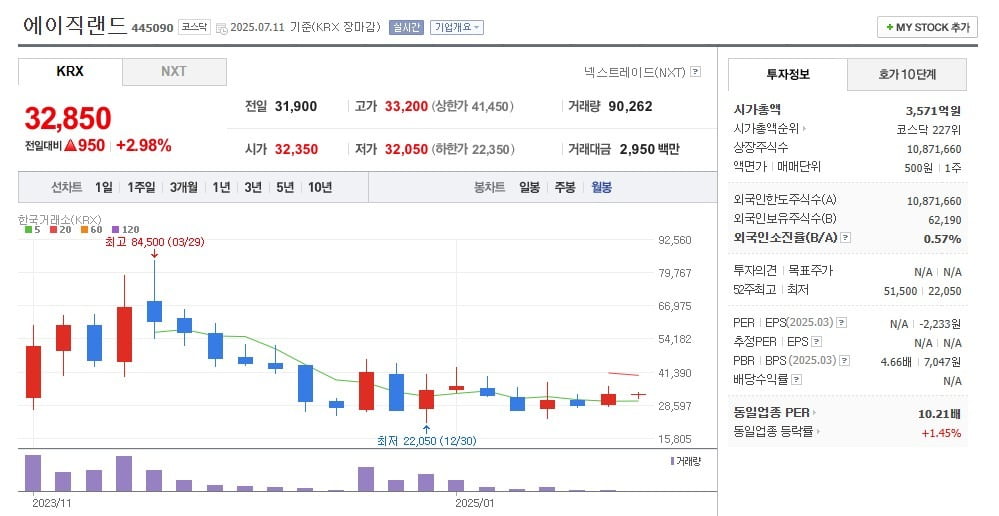Click the 에이직랜드 stock name heading
The height and width of the screenshot is (516, 999).
(75, 25)
